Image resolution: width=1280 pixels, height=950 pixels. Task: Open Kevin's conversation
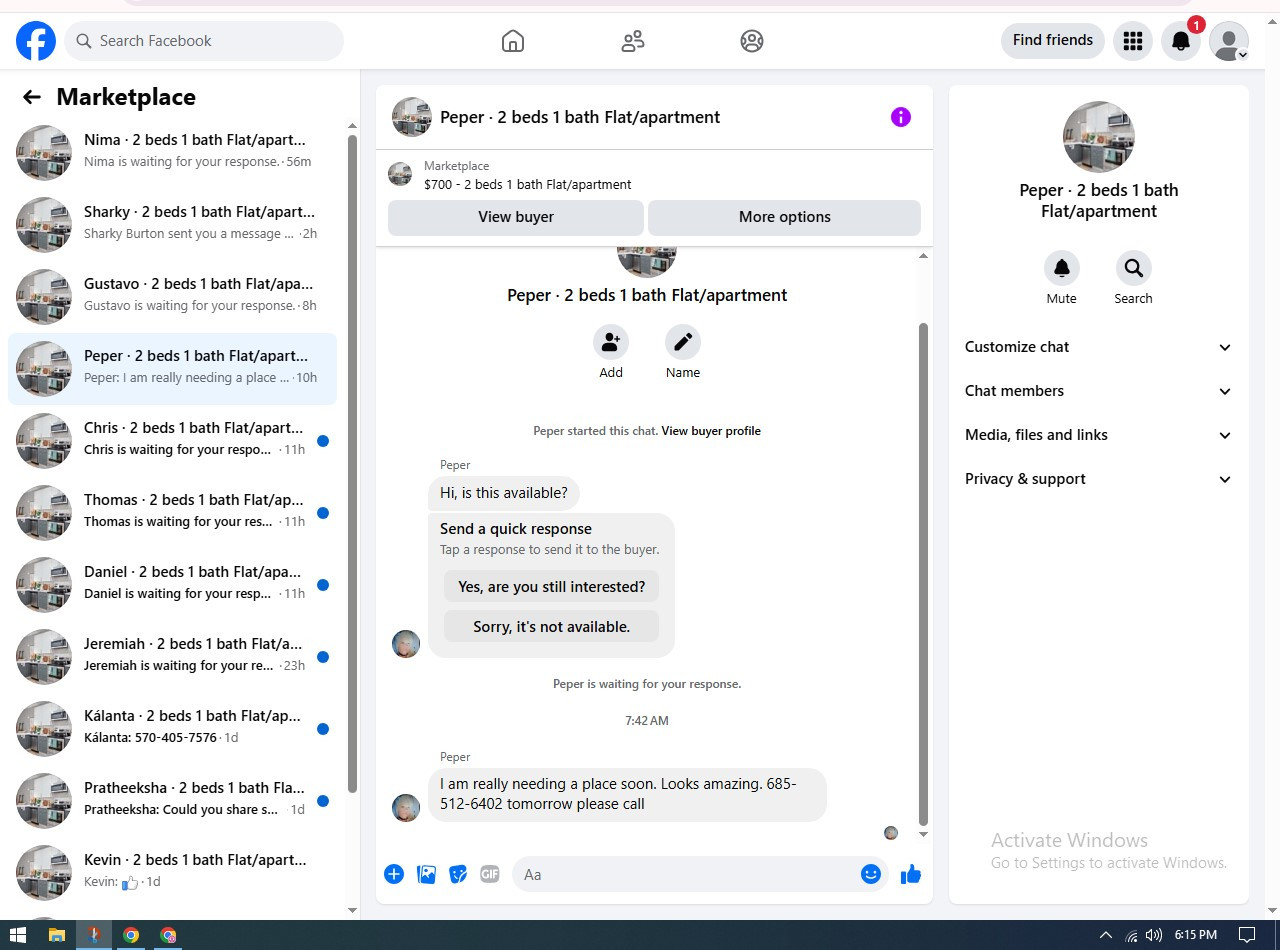click(x=172, y=873)
